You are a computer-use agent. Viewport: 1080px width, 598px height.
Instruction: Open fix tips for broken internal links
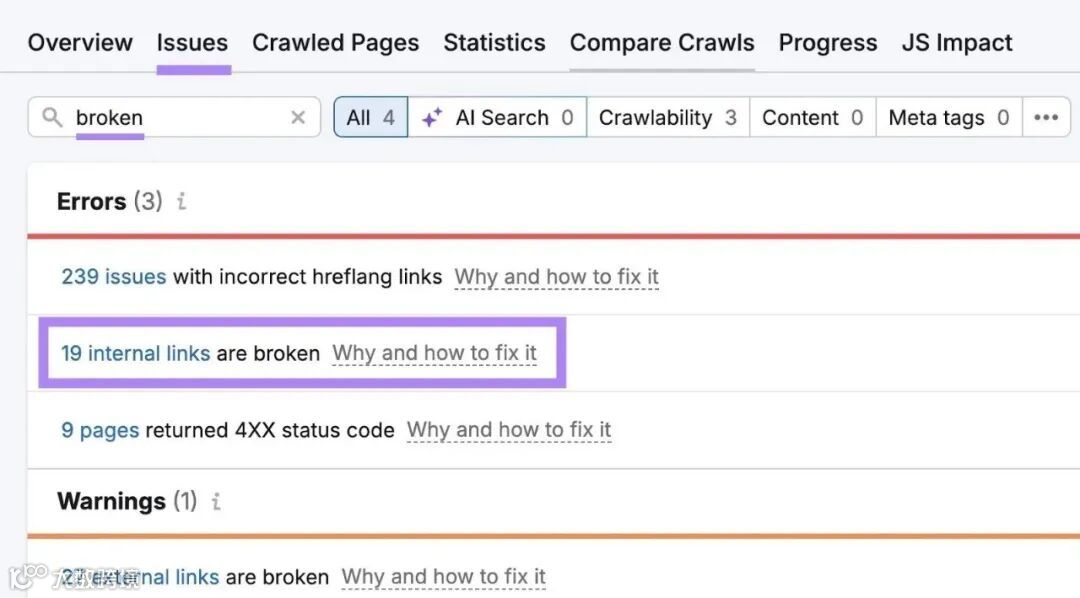pyautogui.click(x=434, y=353)
